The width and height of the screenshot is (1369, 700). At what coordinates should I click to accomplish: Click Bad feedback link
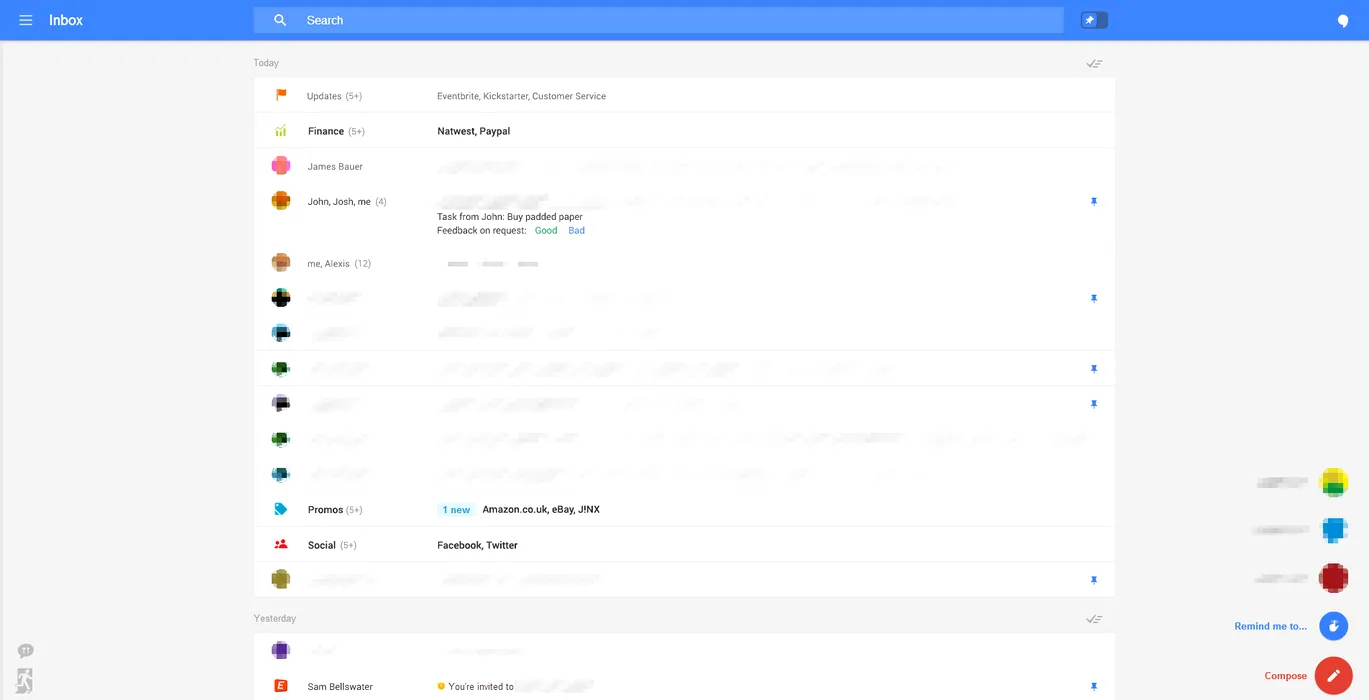point(576,231)
